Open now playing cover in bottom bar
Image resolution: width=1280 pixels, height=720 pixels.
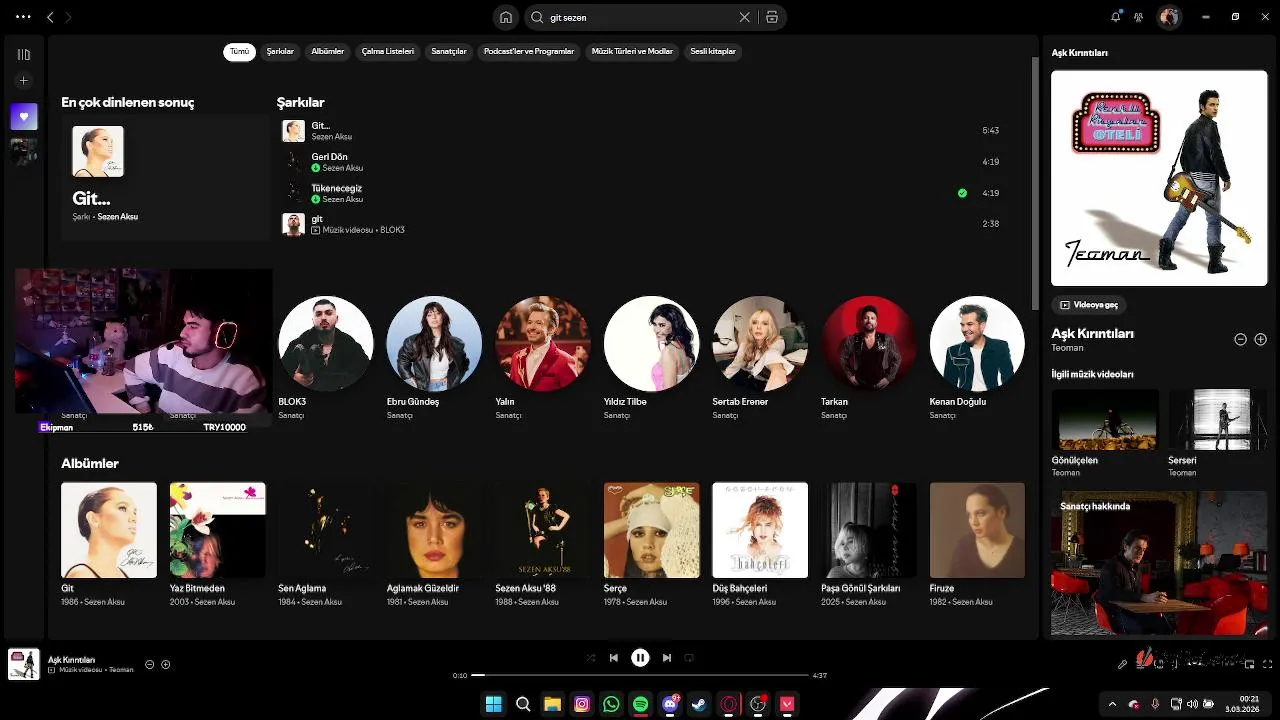(24, 664)
